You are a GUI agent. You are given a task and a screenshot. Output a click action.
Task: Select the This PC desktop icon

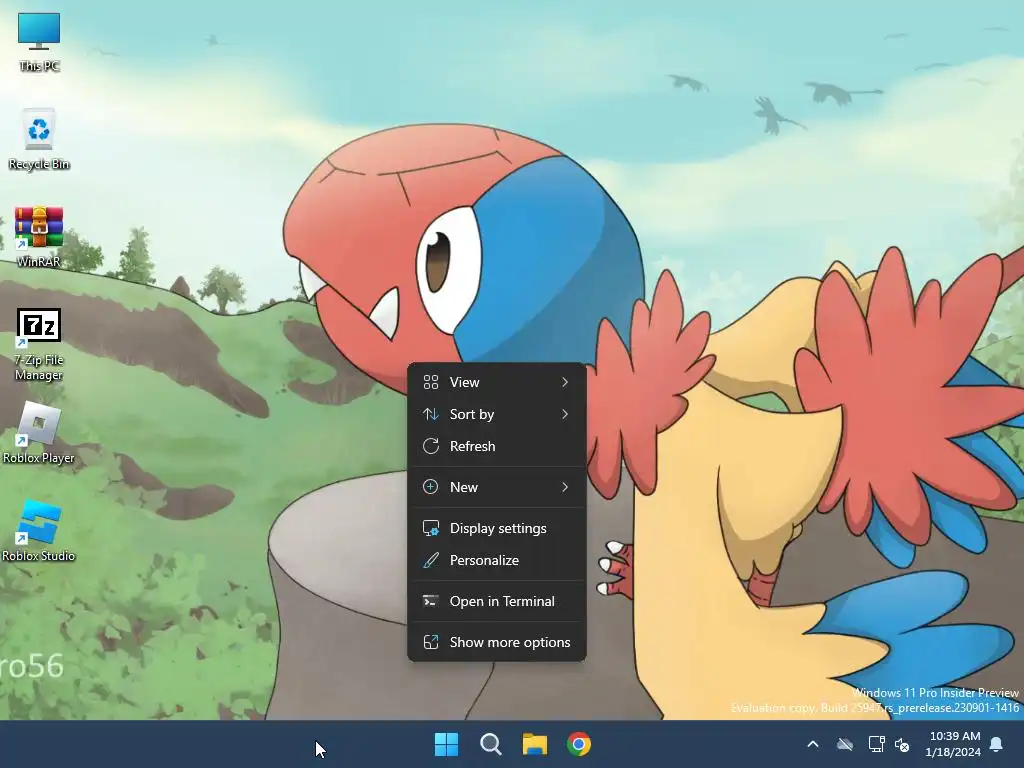click(39, 42)
